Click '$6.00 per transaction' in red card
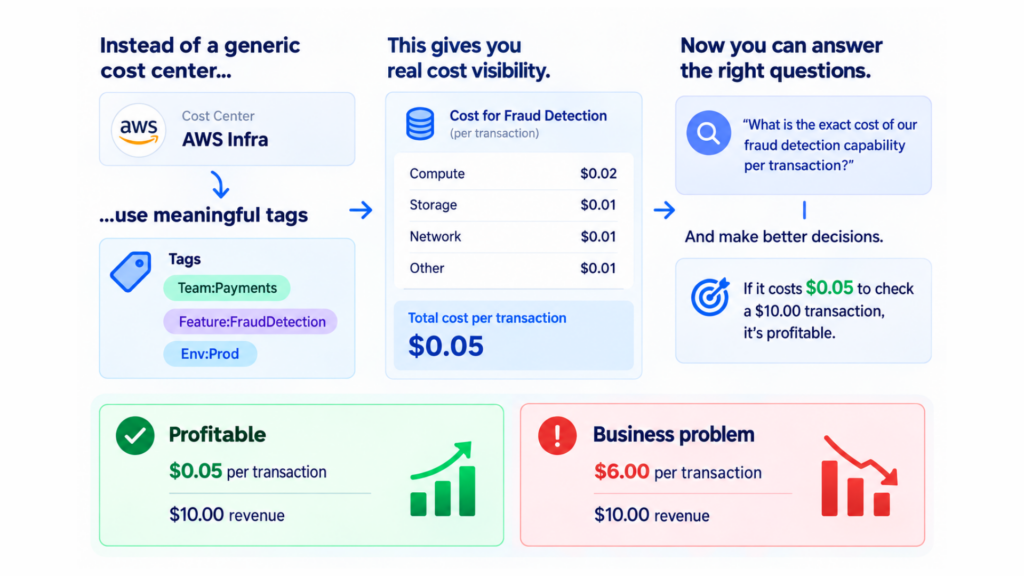Screen dimensions: 1024x576 point(677,472)
